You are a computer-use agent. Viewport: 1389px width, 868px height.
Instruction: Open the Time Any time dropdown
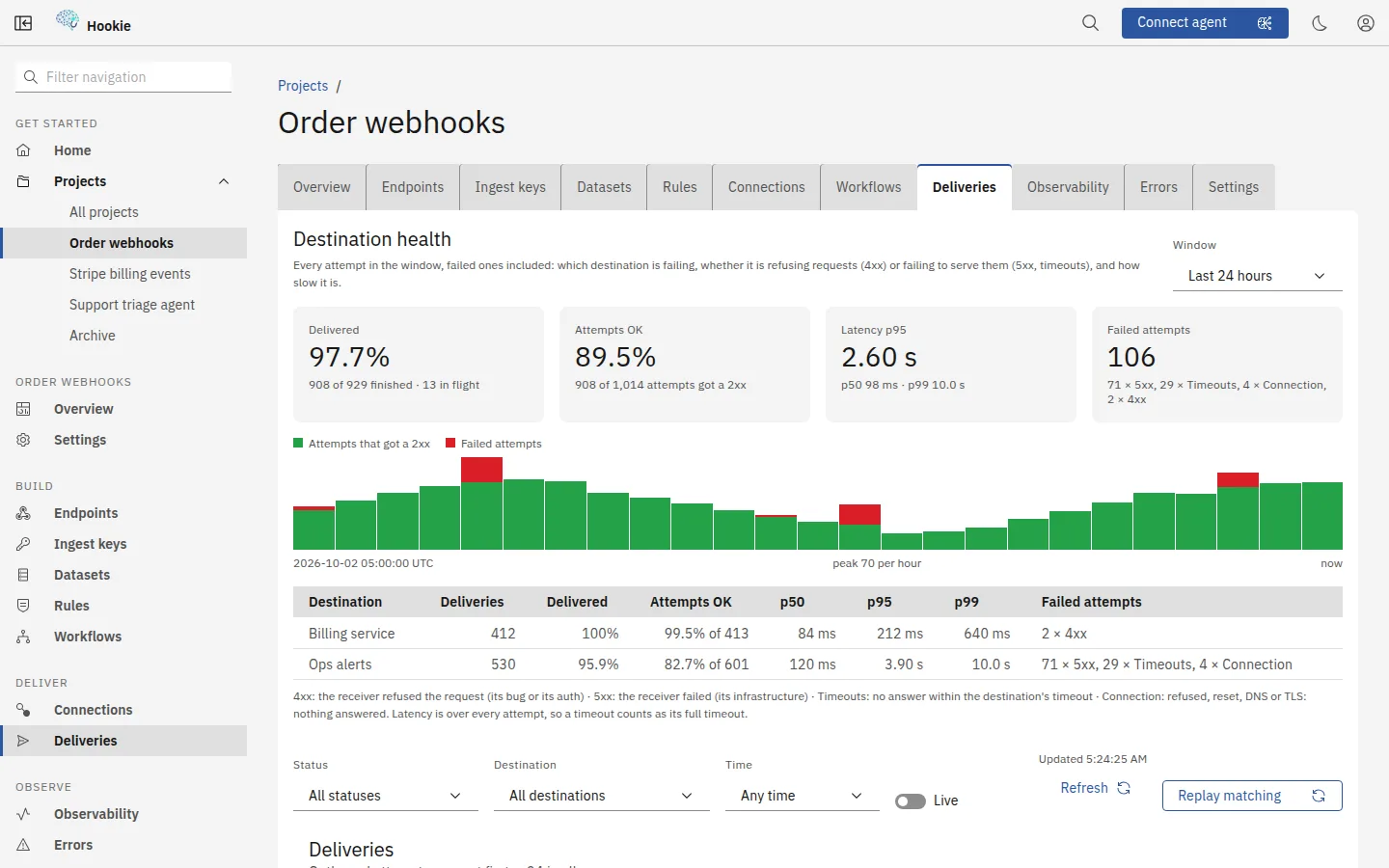[x=803, y=796]
